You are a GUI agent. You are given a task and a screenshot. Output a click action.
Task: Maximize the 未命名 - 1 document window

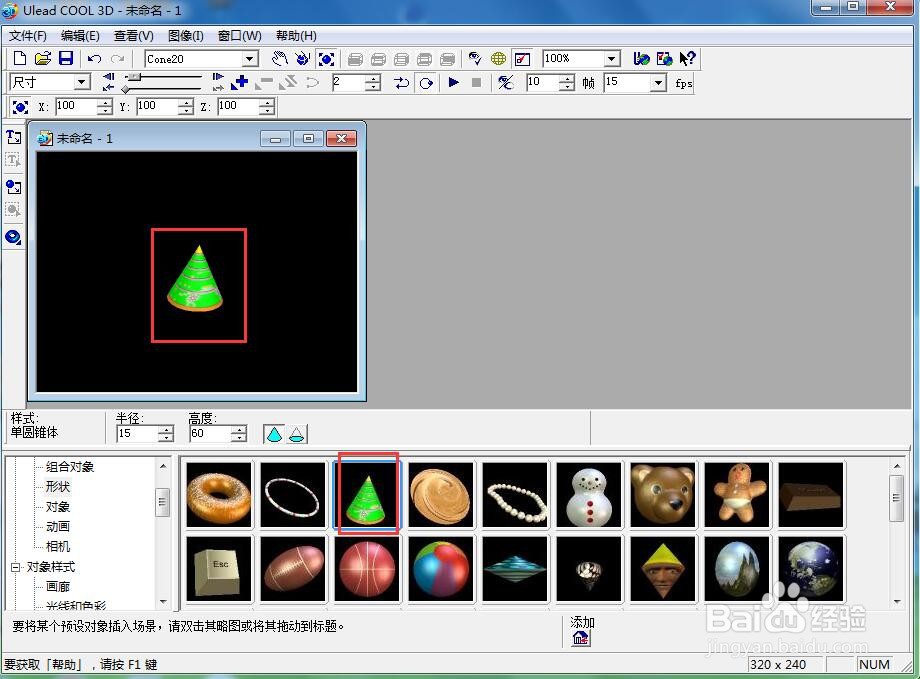308,138
